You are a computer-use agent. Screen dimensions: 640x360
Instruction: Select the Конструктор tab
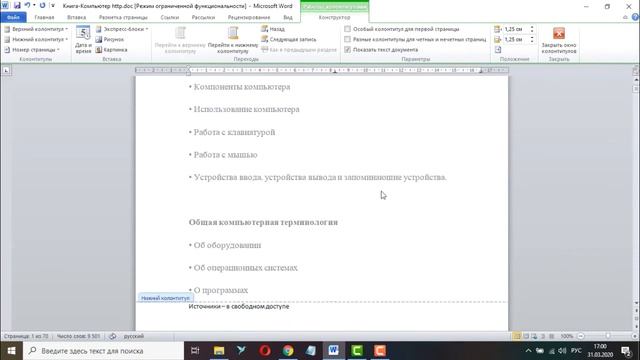334,17
